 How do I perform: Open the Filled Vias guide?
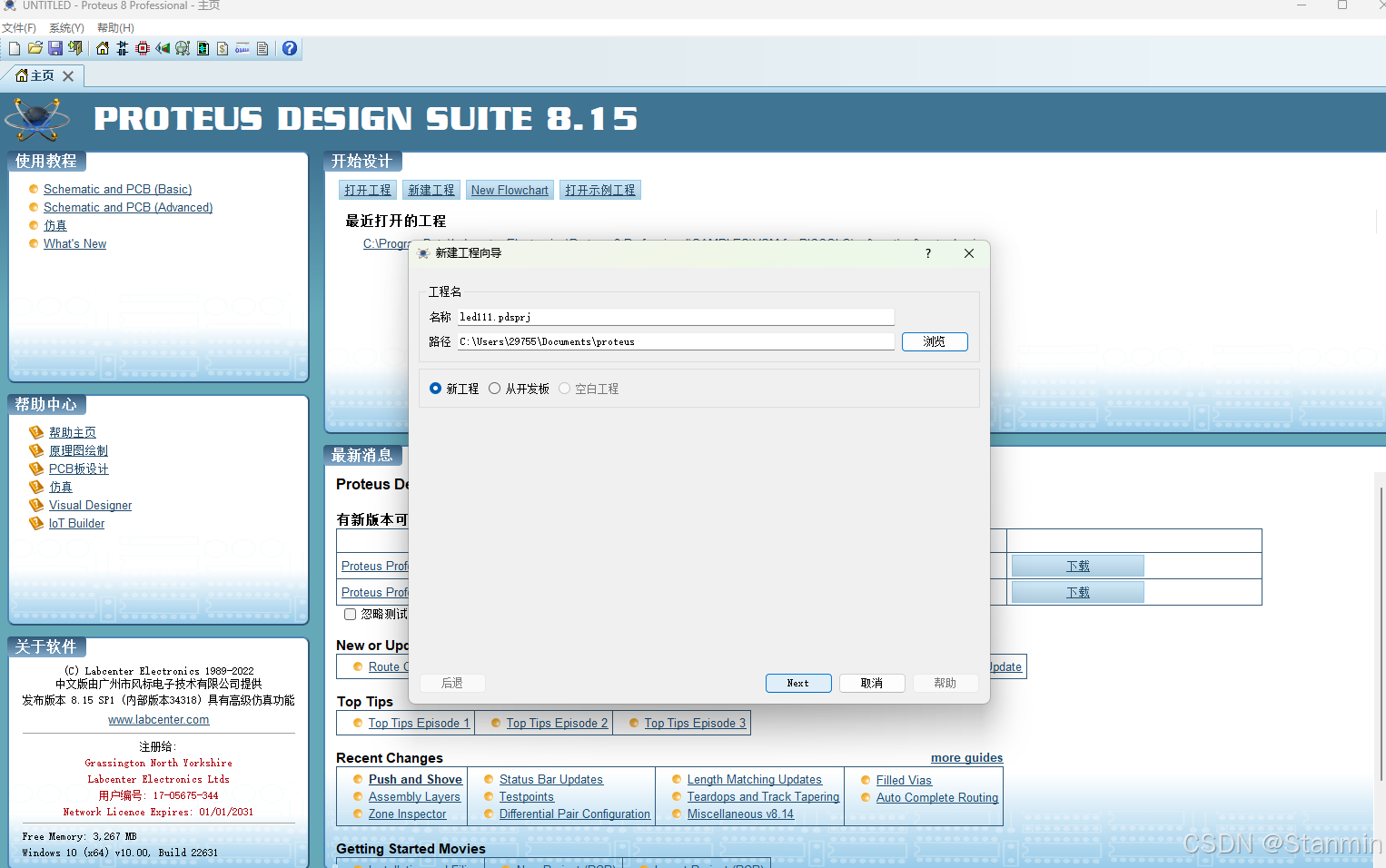[x=904, y=780]
